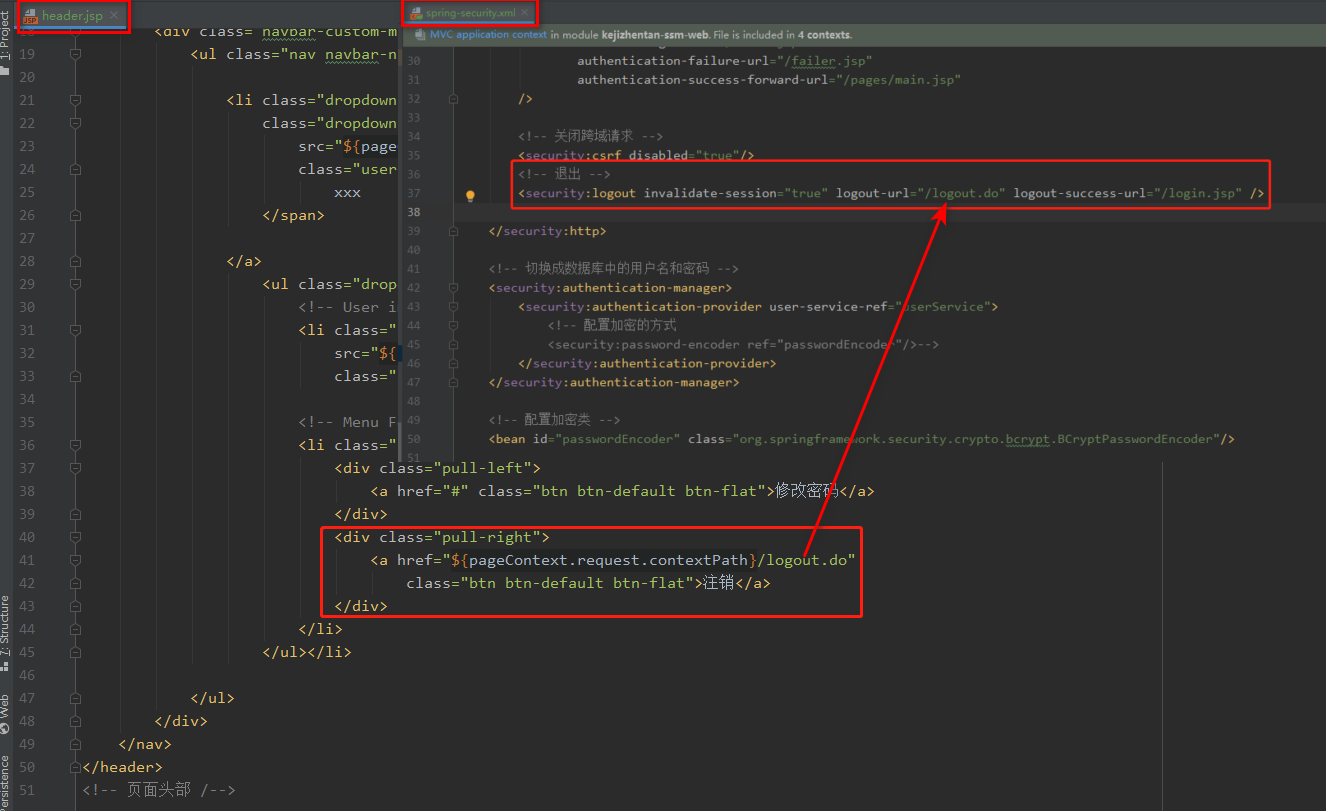Click the 关闭跨域请求 comment on line 34
Image resolution: width=1326 pixels, height=811 pixels.
point(590,136)
